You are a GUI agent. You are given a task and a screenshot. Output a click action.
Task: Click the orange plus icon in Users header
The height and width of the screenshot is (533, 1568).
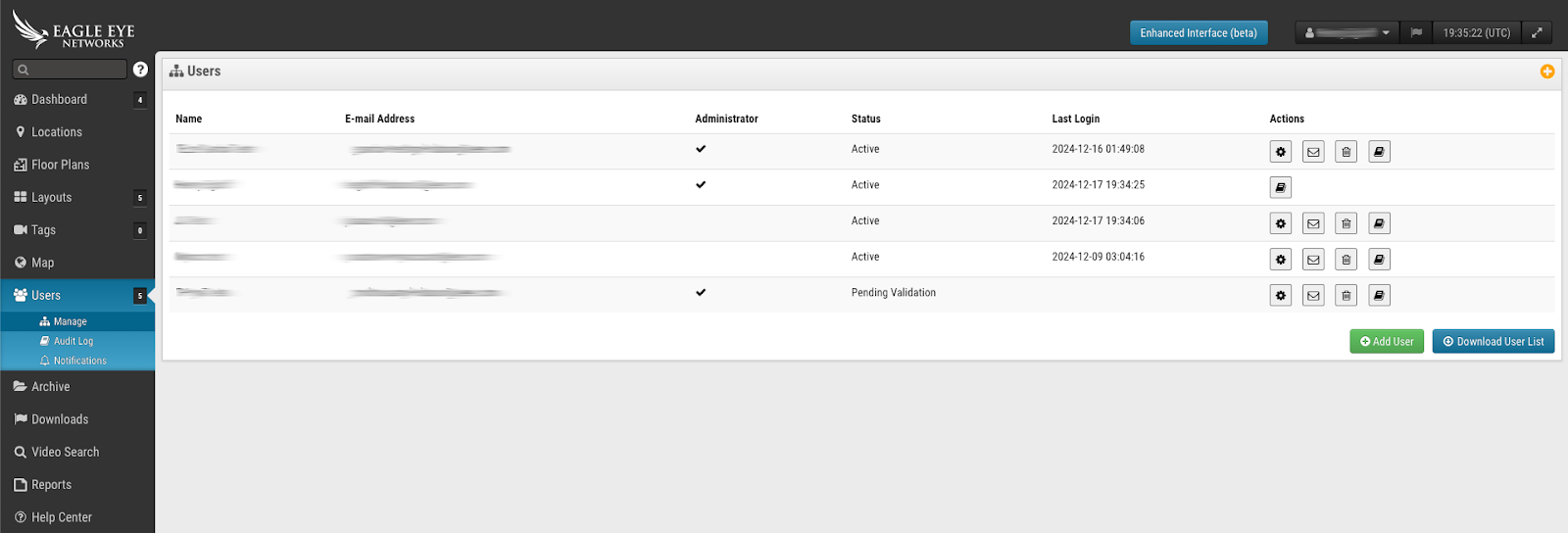(x=1546, y=72)
